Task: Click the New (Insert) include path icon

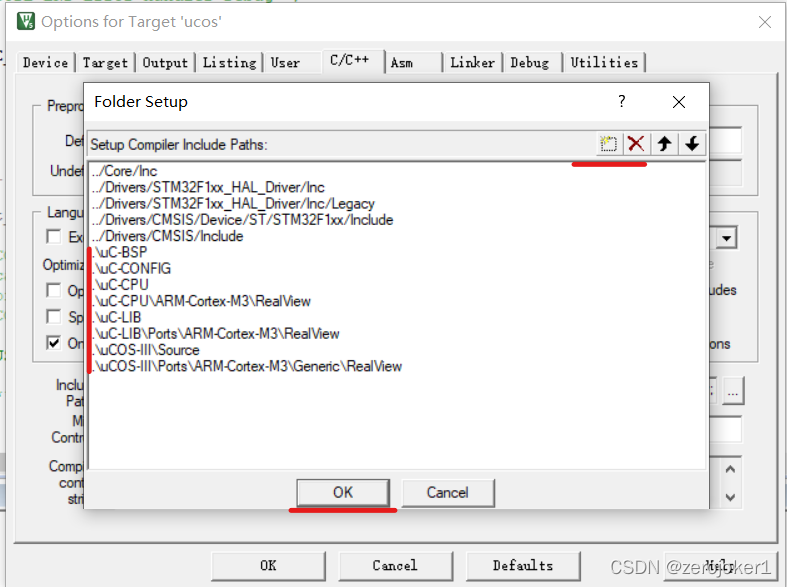Action: [608, 144]
